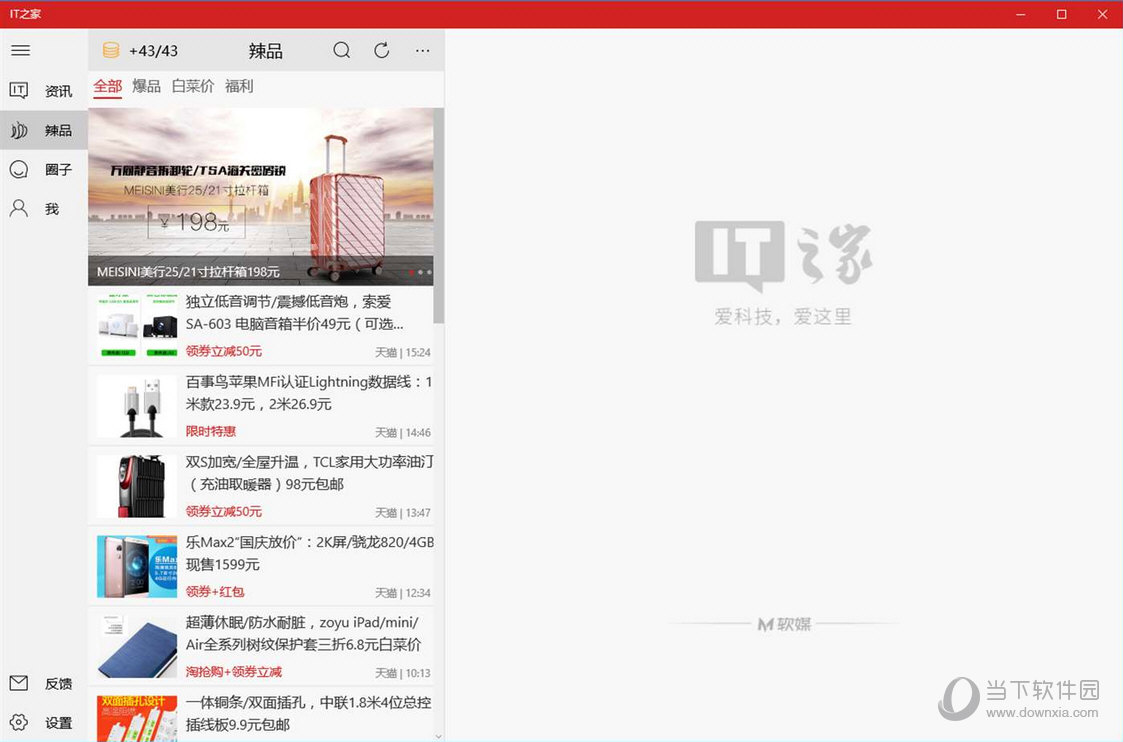Click the 乐Max2 phone thumbnail
Image resolution: width=1123 pixels, height=742 pixels.
(x=137, y=567)
